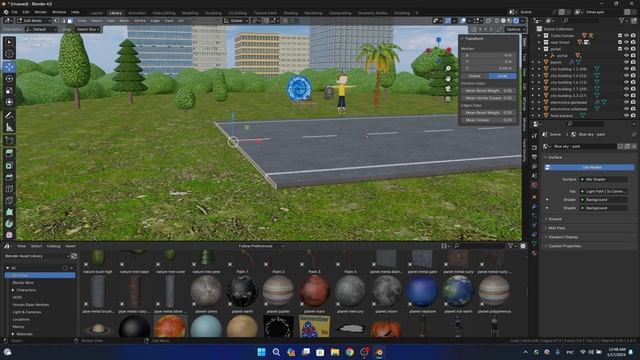Switch to the Animation workspace tab
This screenshot has height=360, width=640.
tap(137, 13)
